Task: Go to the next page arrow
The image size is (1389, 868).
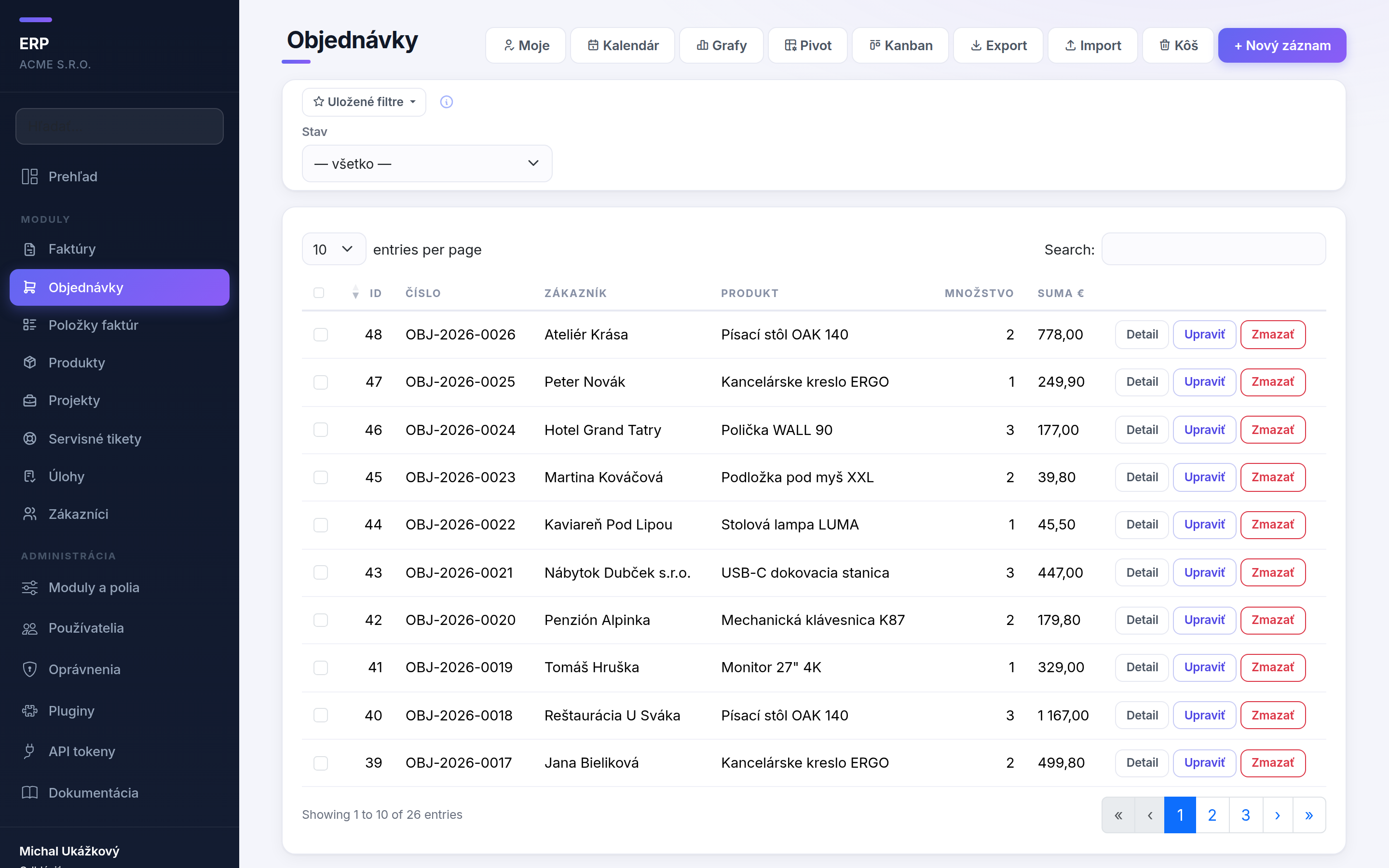Action: tap(1278, 815)
